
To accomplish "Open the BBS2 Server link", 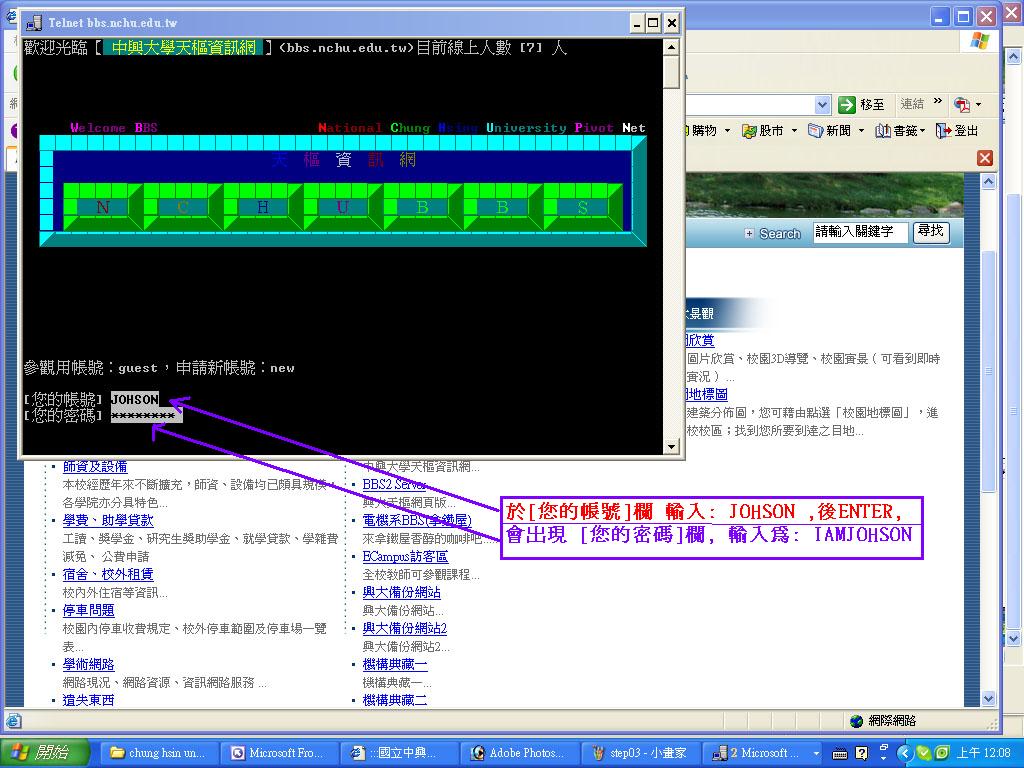I will [394, 485].
